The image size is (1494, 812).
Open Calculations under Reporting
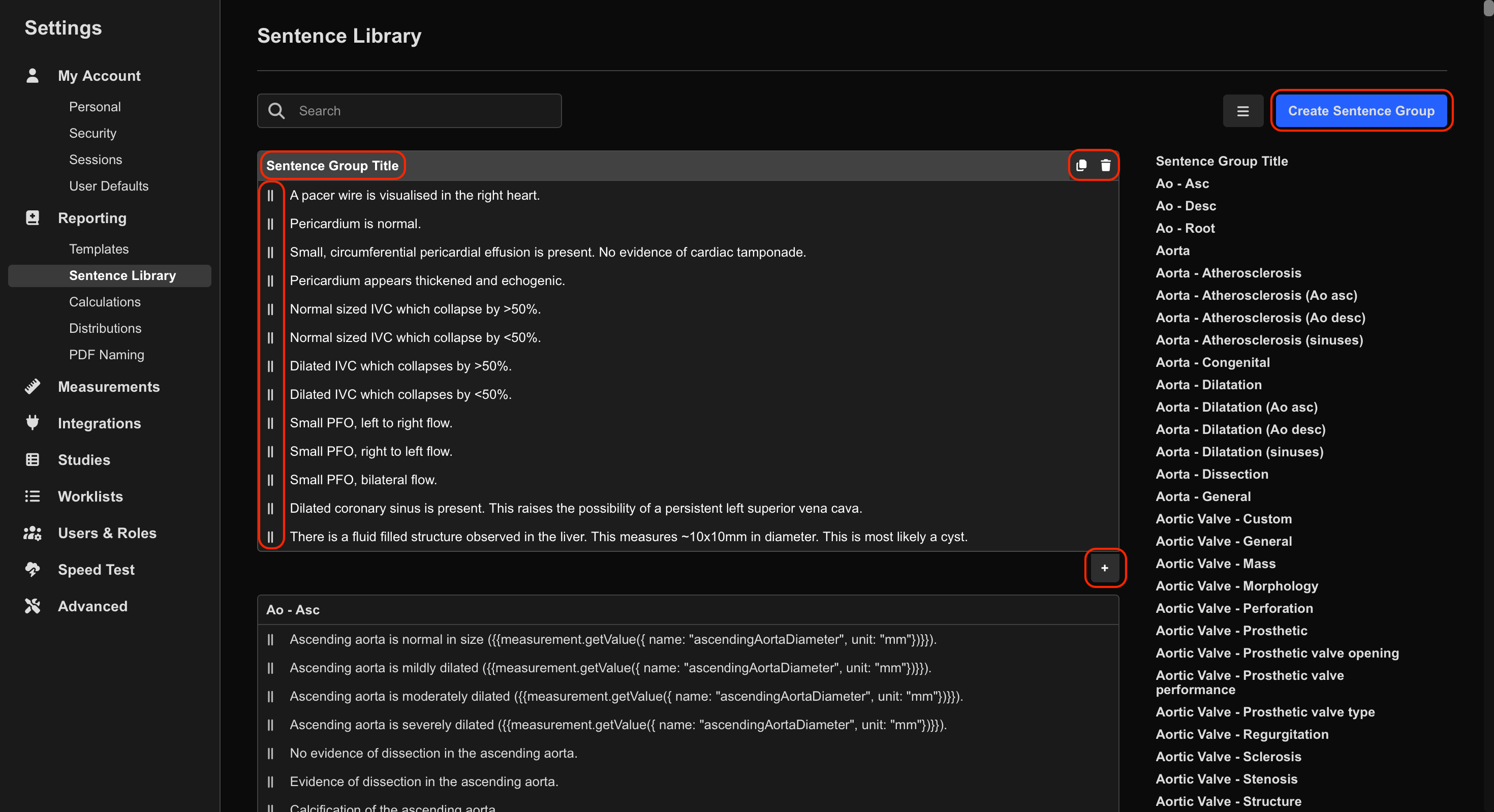click(104, 302)
